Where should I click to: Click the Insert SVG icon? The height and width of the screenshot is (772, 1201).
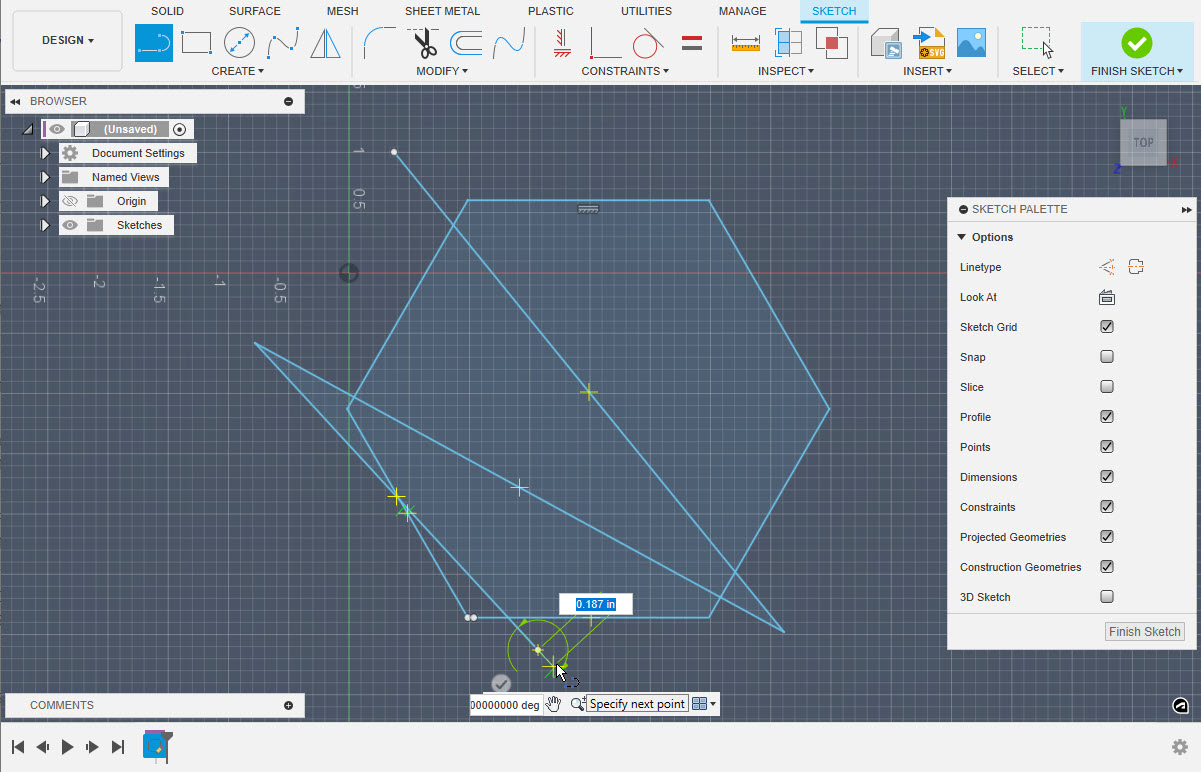point(929,42)
